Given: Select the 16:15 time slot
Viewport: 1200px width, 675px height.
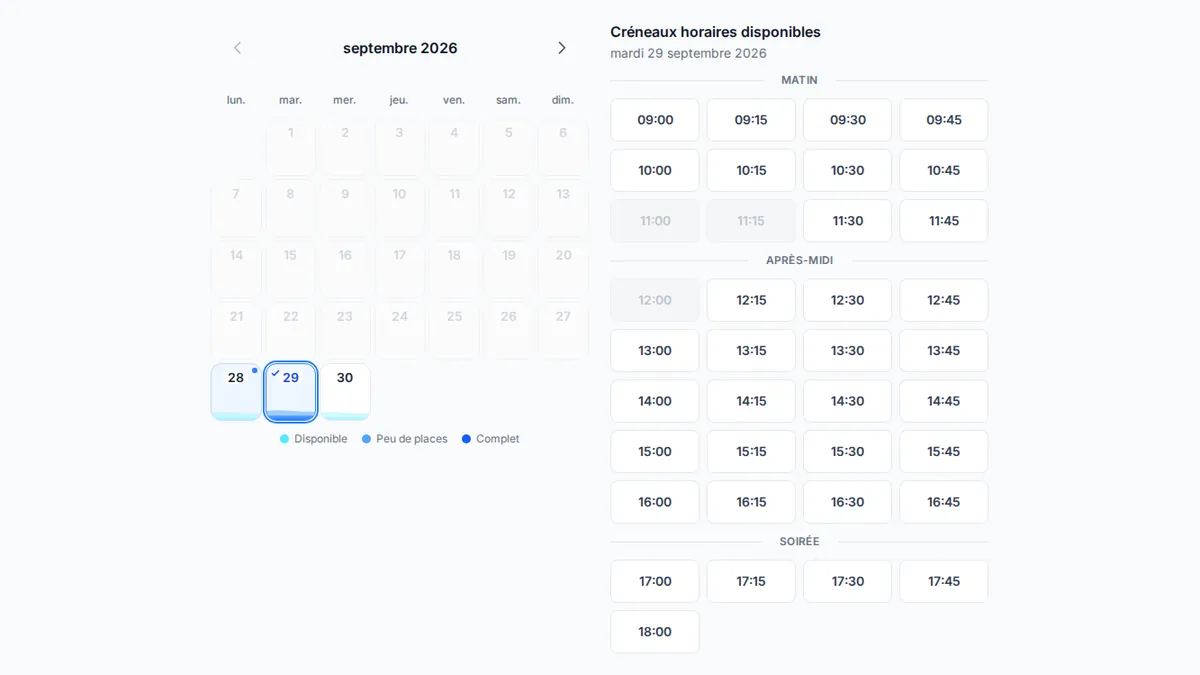Looking at the screenshot, I should pos(751,502).
